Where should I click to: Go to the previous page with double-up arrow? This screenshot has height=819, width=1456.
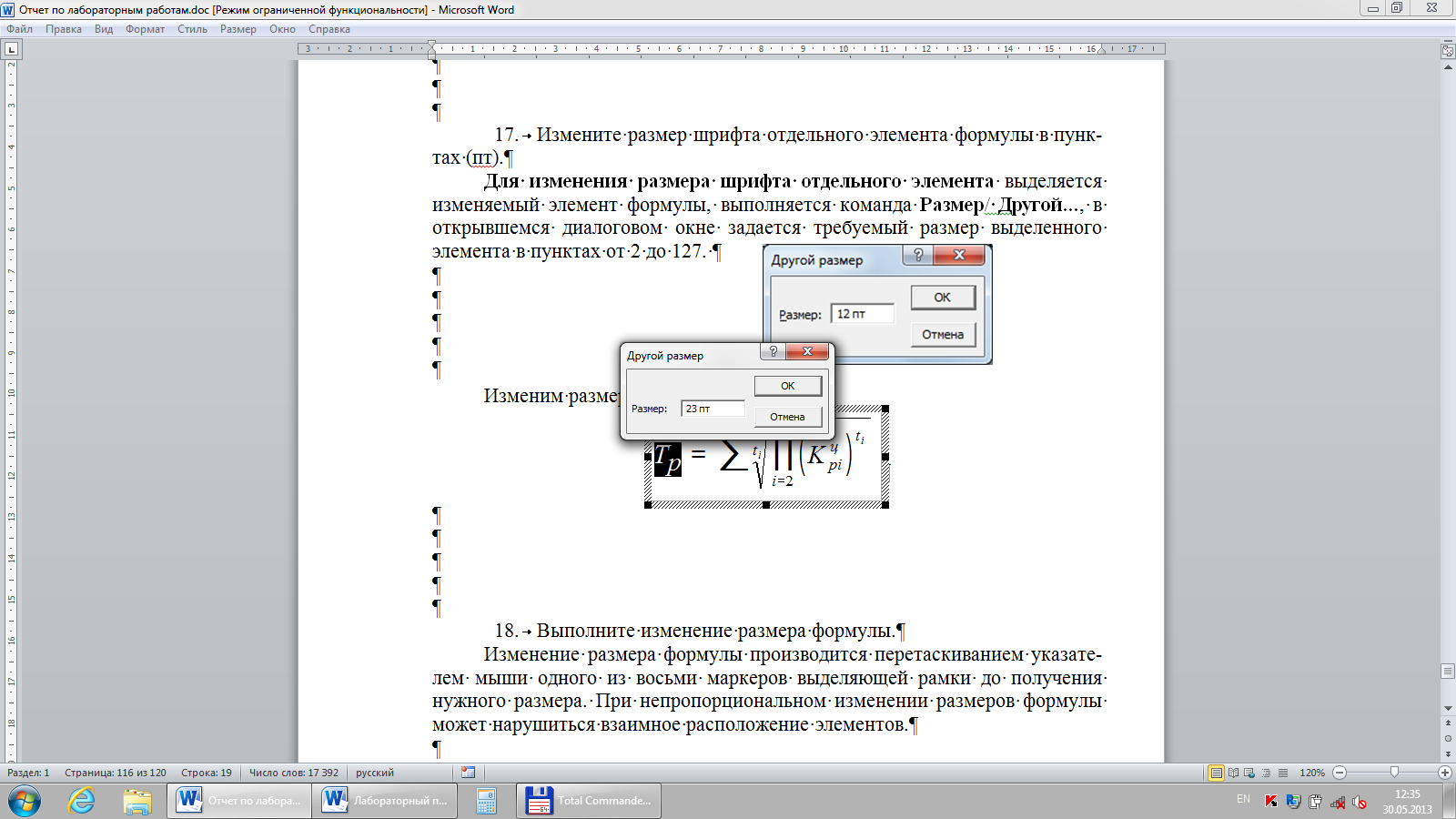coord(1448,723)
